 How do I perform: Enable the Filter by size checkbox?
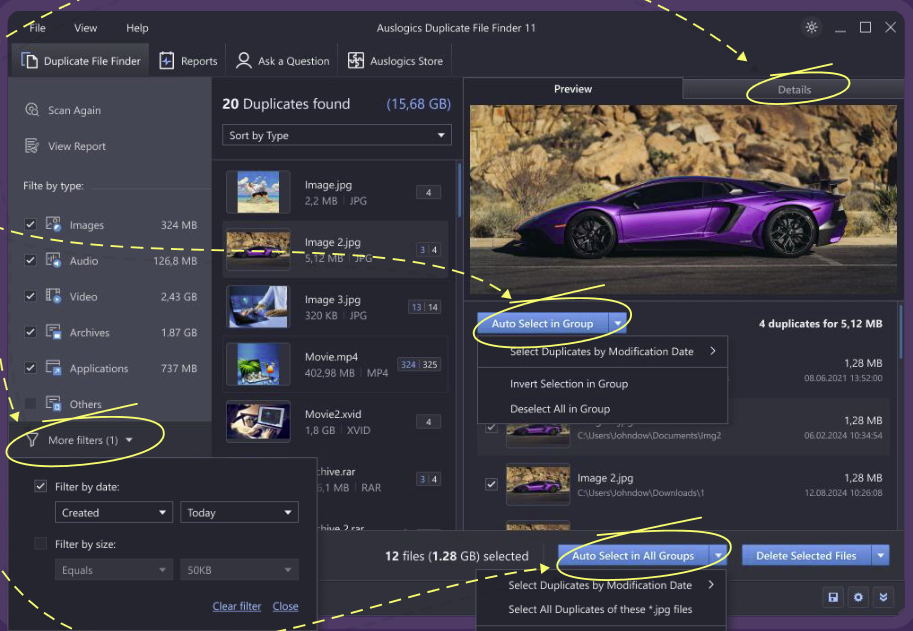click(x=41, y=544)
